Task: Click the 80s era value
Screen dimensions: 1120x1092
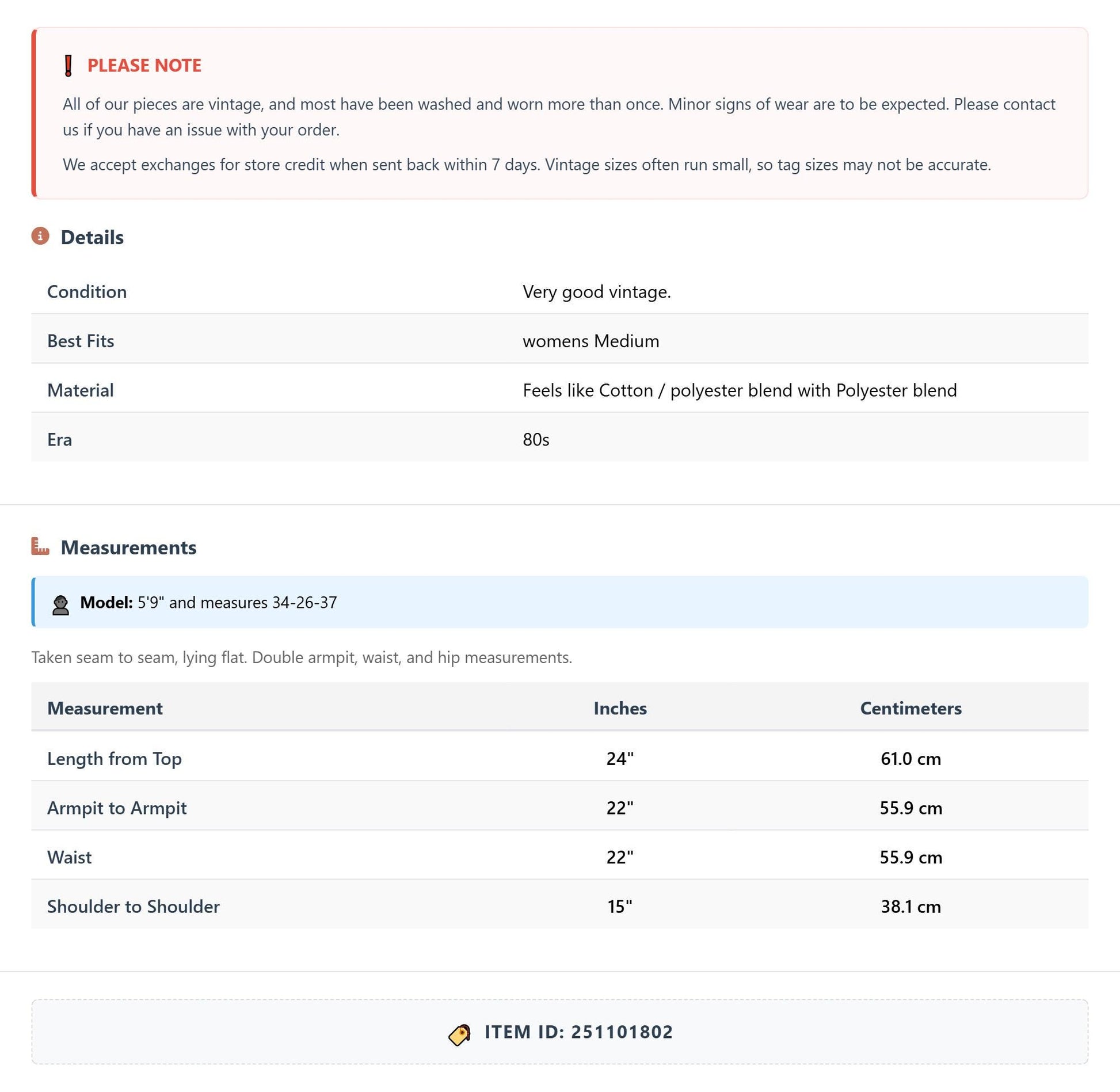Action: coord(536,440)
